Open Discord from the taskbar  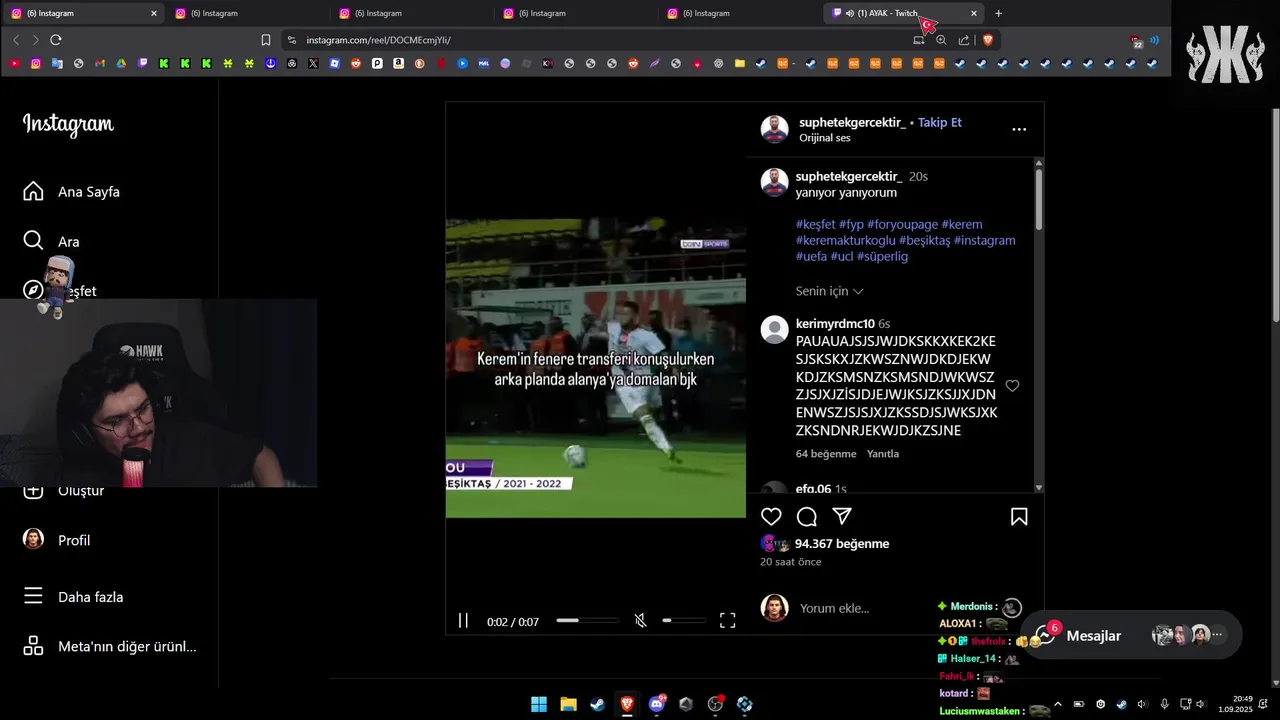tap(657, 704)
